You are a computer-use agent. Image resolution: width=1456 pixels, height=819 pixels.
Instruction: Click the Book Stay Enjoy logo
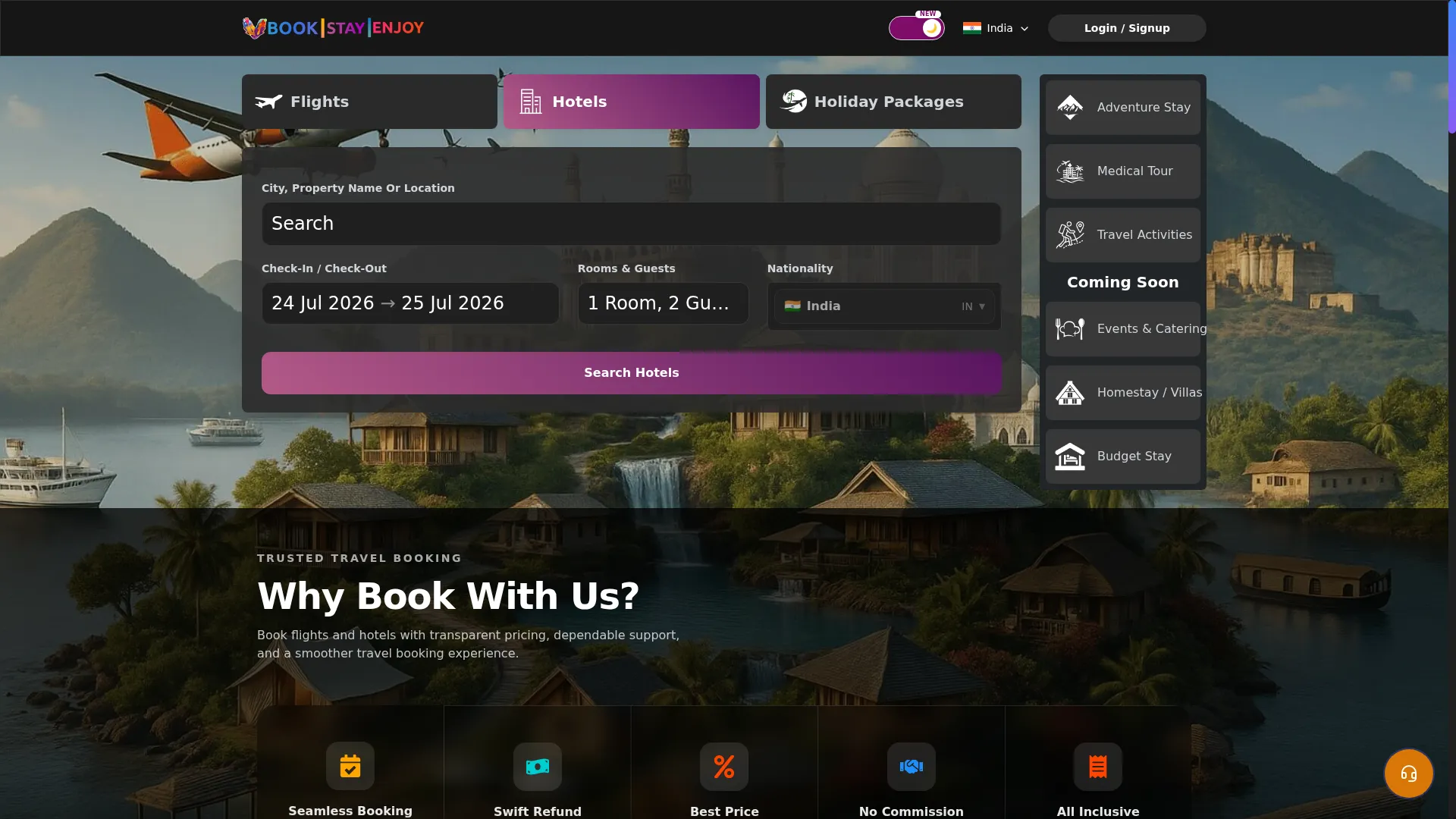tap(333, 28)
